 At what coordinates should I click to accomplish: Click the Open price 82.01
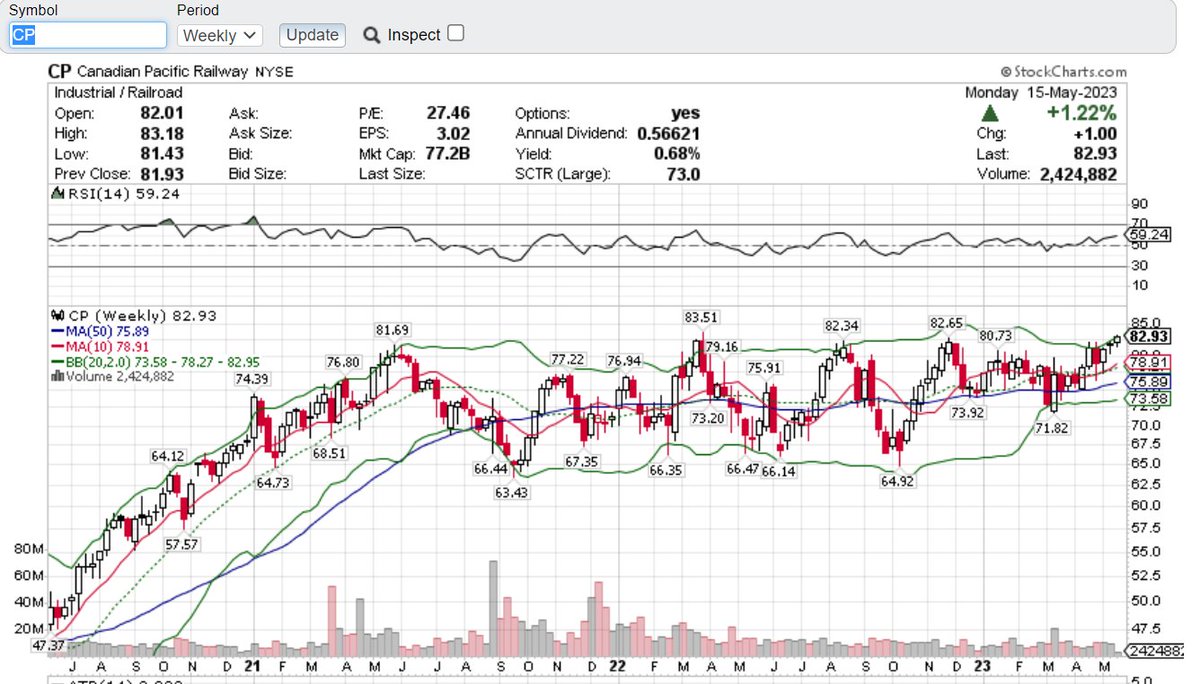[162, 113]
